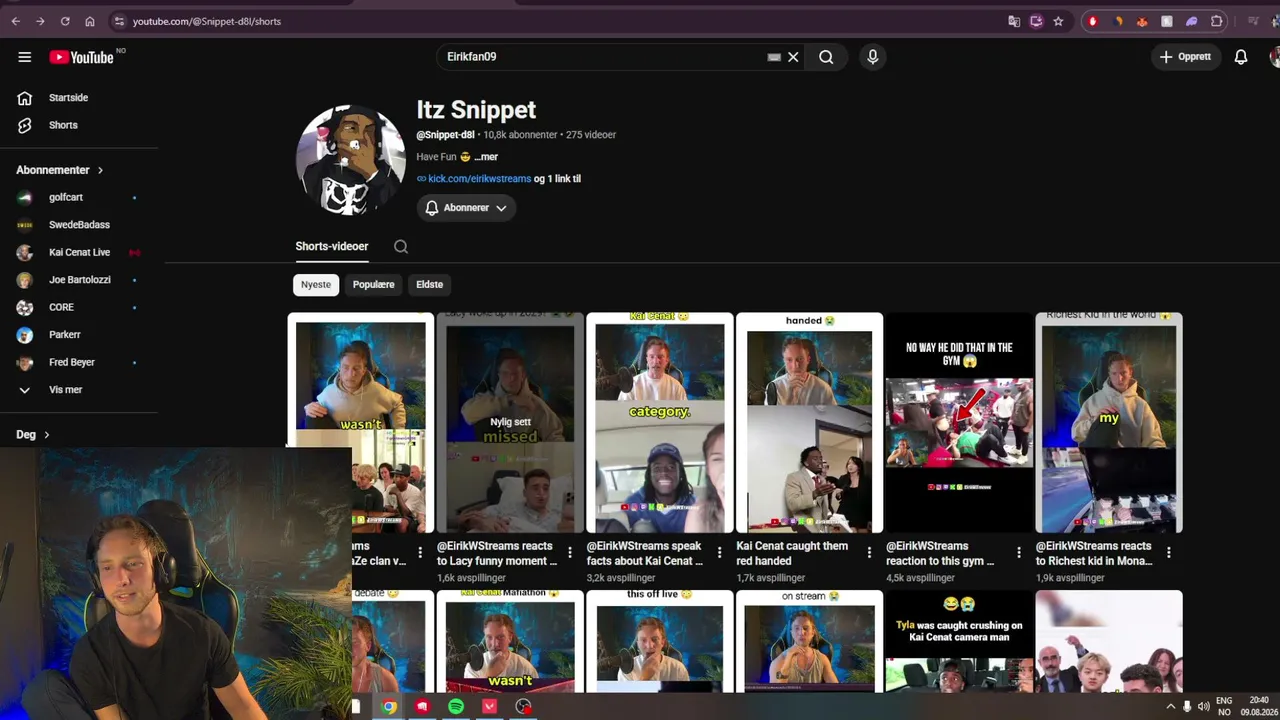Click the search magnifier button
This screenshot has height=720, width=1280.
tap(826, 57)
